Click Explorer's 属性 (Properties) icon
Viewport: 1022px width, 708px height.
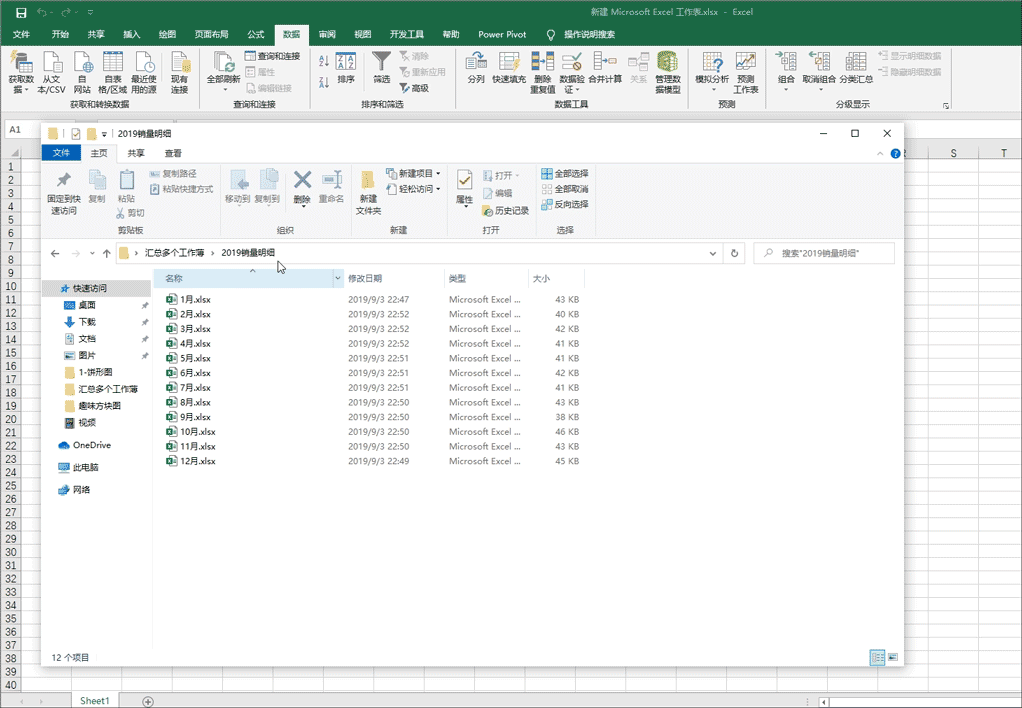pyautogui.click(x=464, y=181)
